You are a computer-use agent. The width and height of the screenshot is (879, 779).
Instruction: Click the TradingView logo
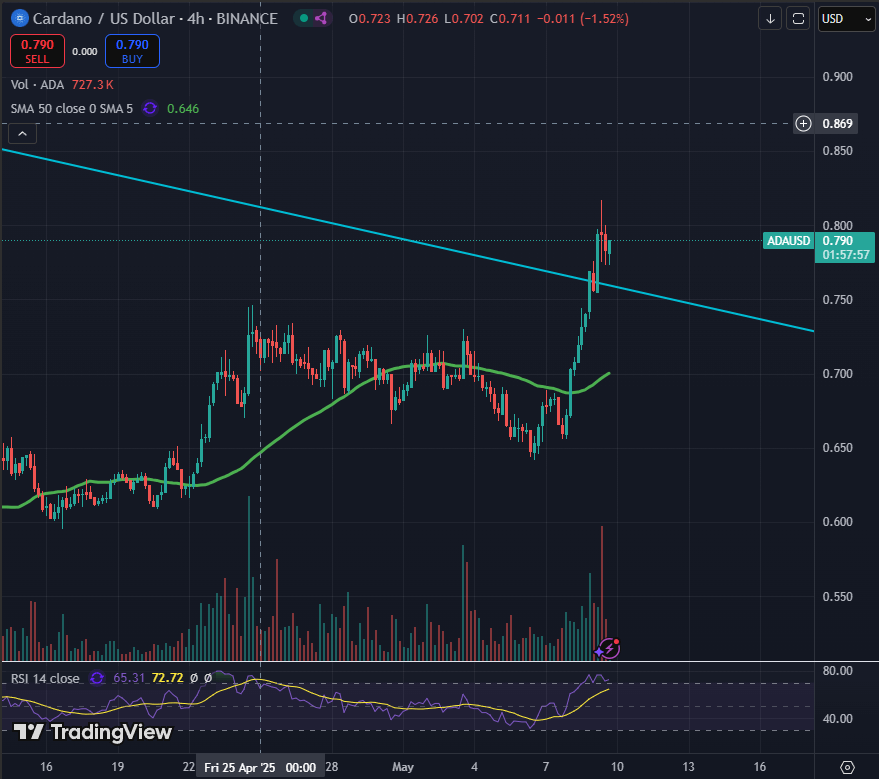(x=92, y=732)
